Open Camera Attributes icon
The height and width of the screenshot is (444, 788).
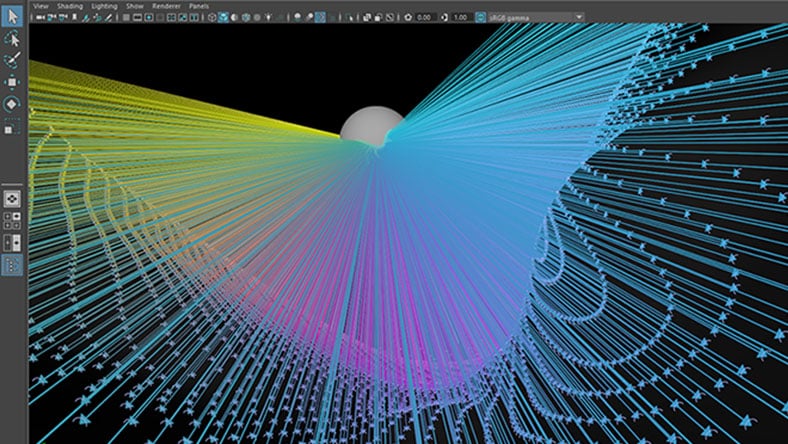(x=63, y=18)
